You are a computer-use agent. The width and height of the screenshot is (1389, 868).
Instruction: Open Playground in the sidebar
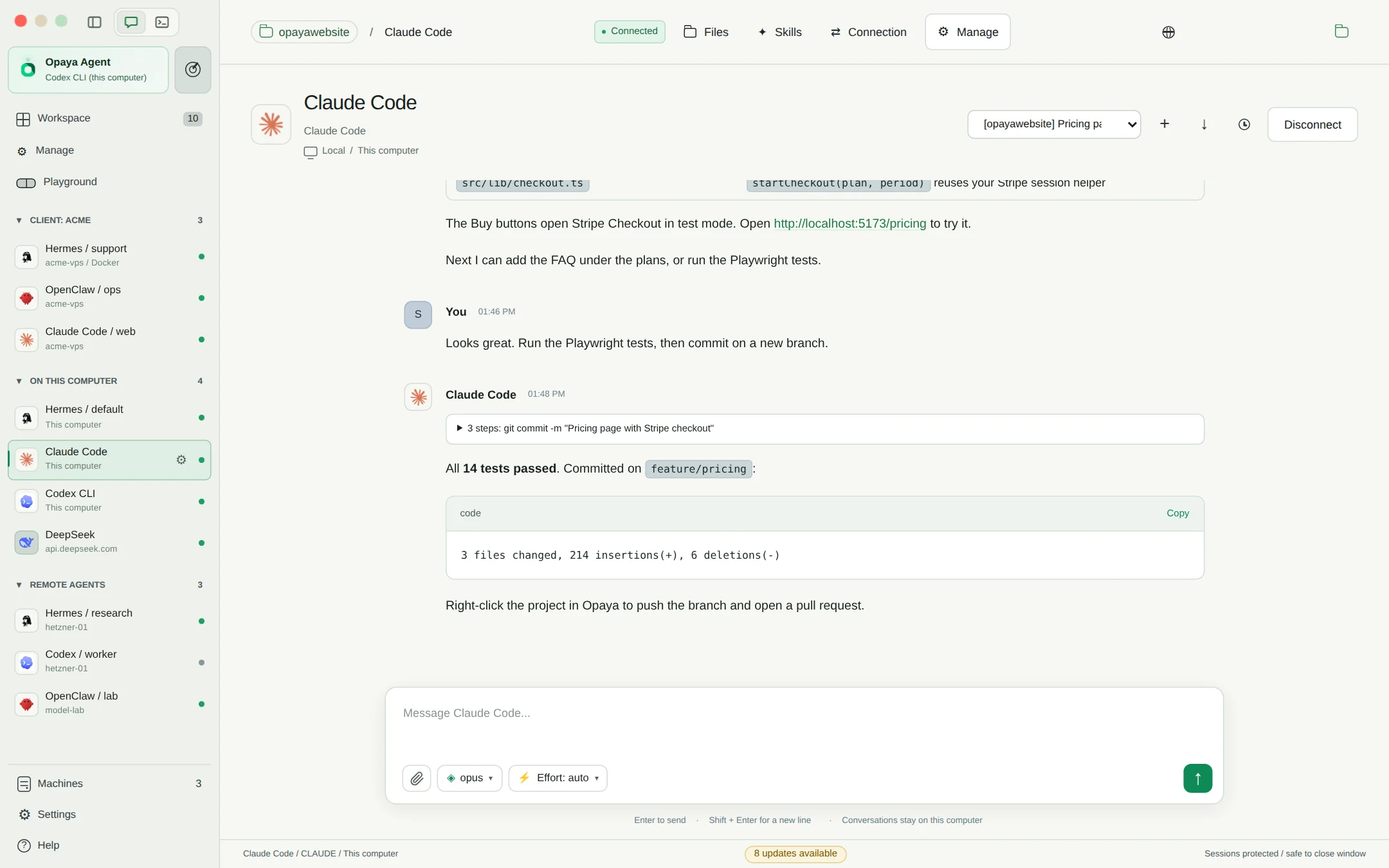pyautogui.click(x=109, y=182)
